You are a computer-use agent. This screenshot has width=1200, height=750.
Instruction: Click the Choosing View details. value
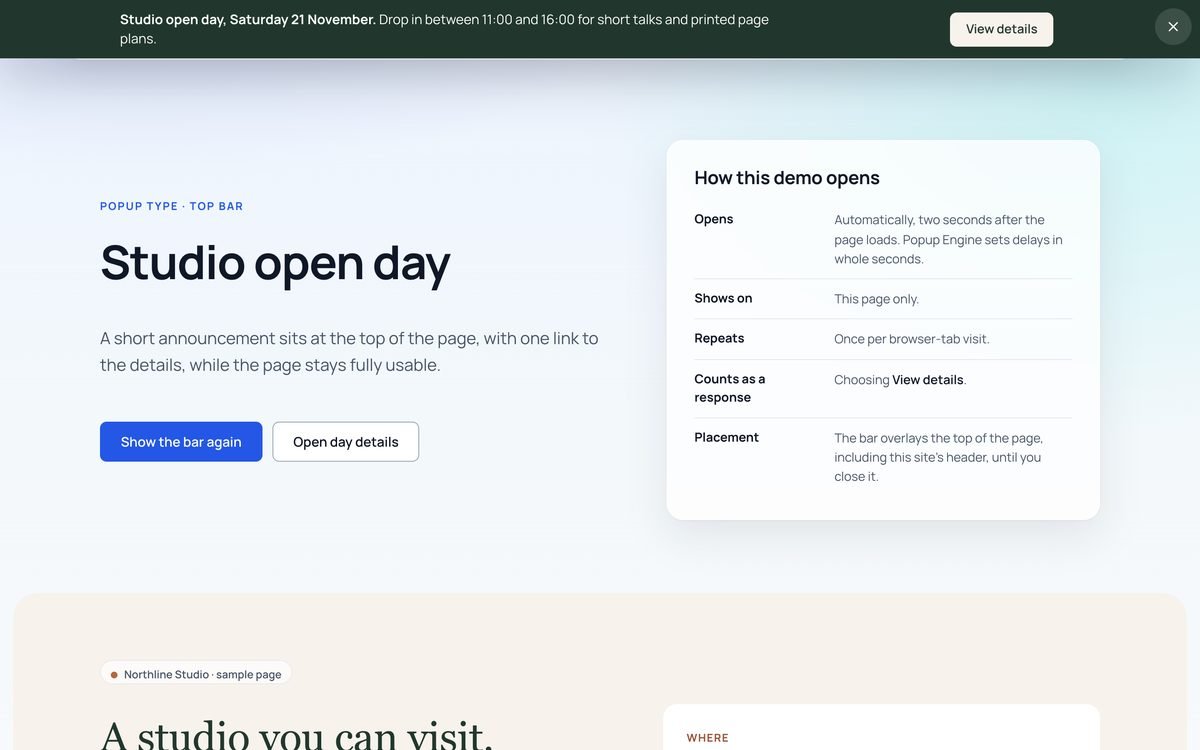[900, 380]
